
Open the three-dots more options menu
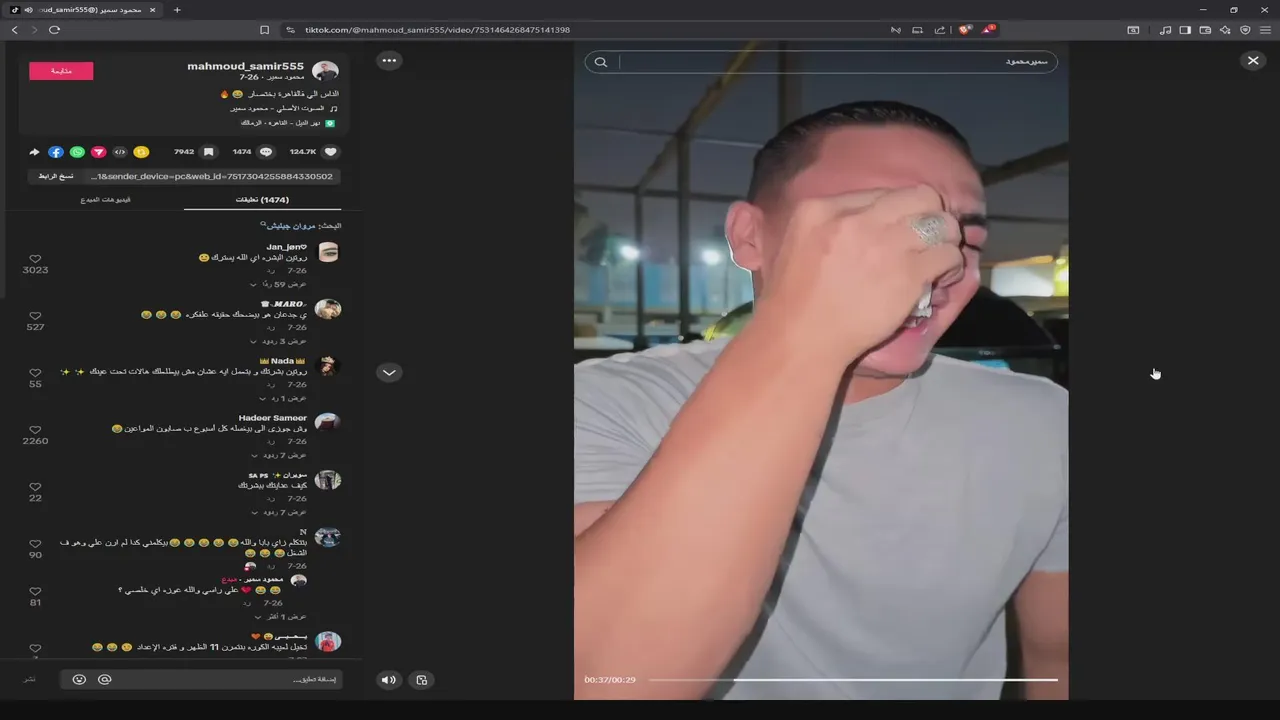389,61
